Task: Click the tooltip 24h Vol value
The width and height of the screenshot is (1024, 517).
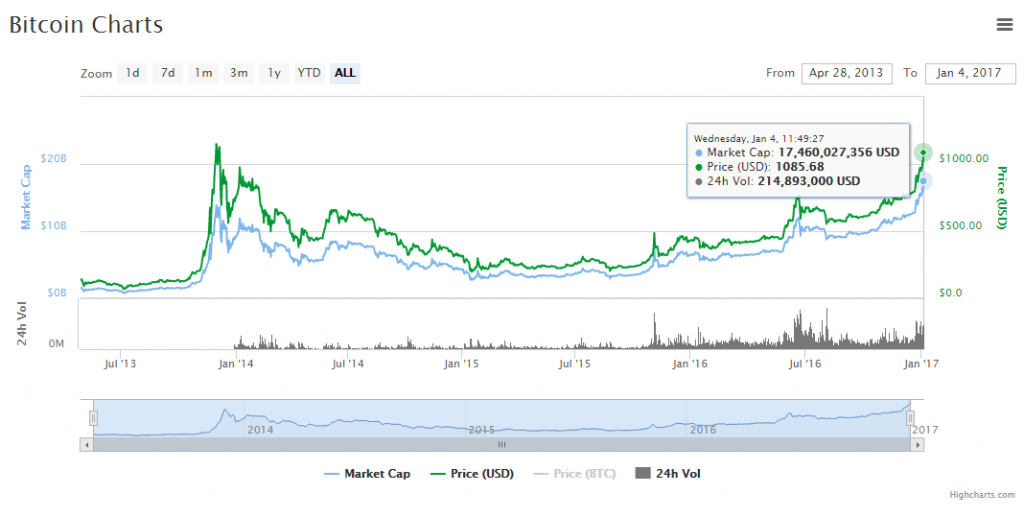Action: pyautogui.click(x=809, y=181)
